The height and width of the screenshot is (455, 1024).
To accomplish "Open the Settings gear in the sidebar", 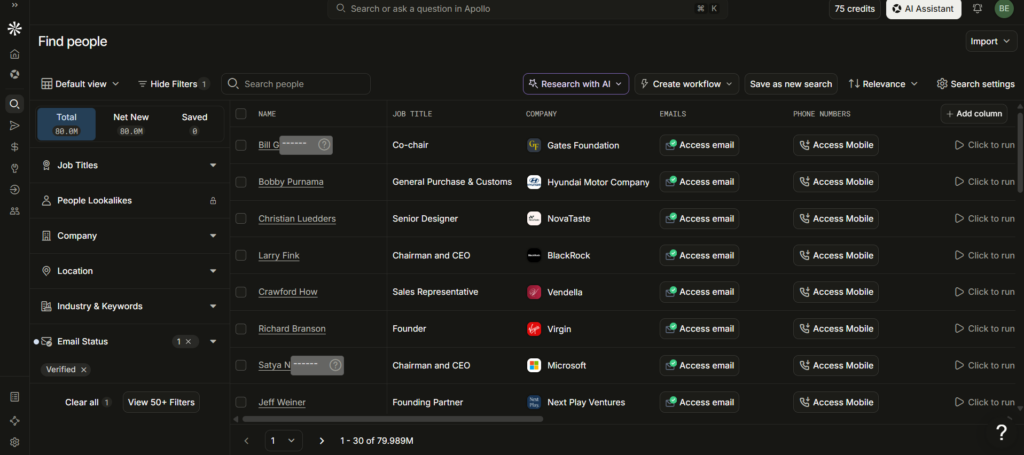I will [x=14, y=442].
